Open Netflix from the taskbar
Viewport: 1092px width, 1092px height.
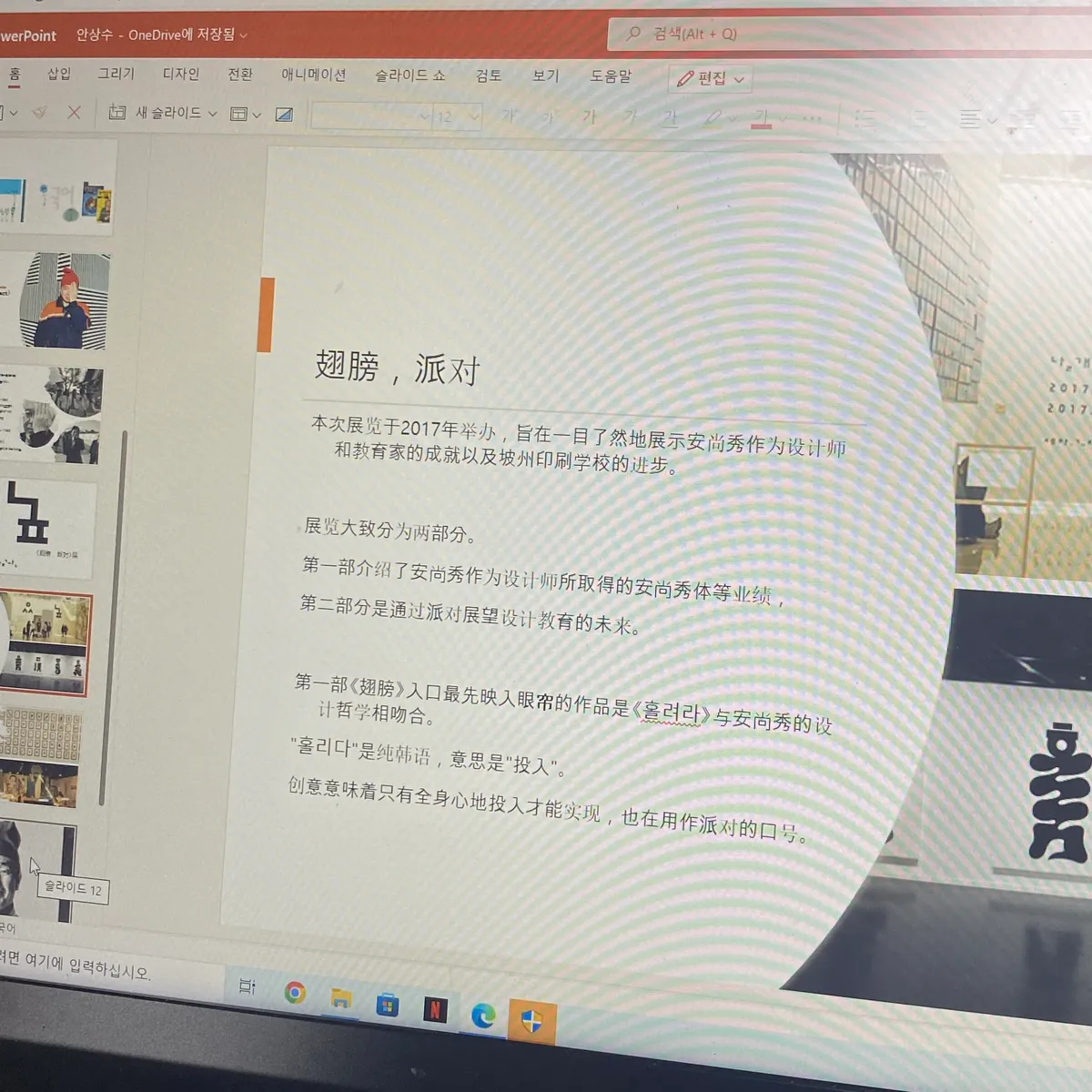pyautogui.click(x=435, y=1009)
